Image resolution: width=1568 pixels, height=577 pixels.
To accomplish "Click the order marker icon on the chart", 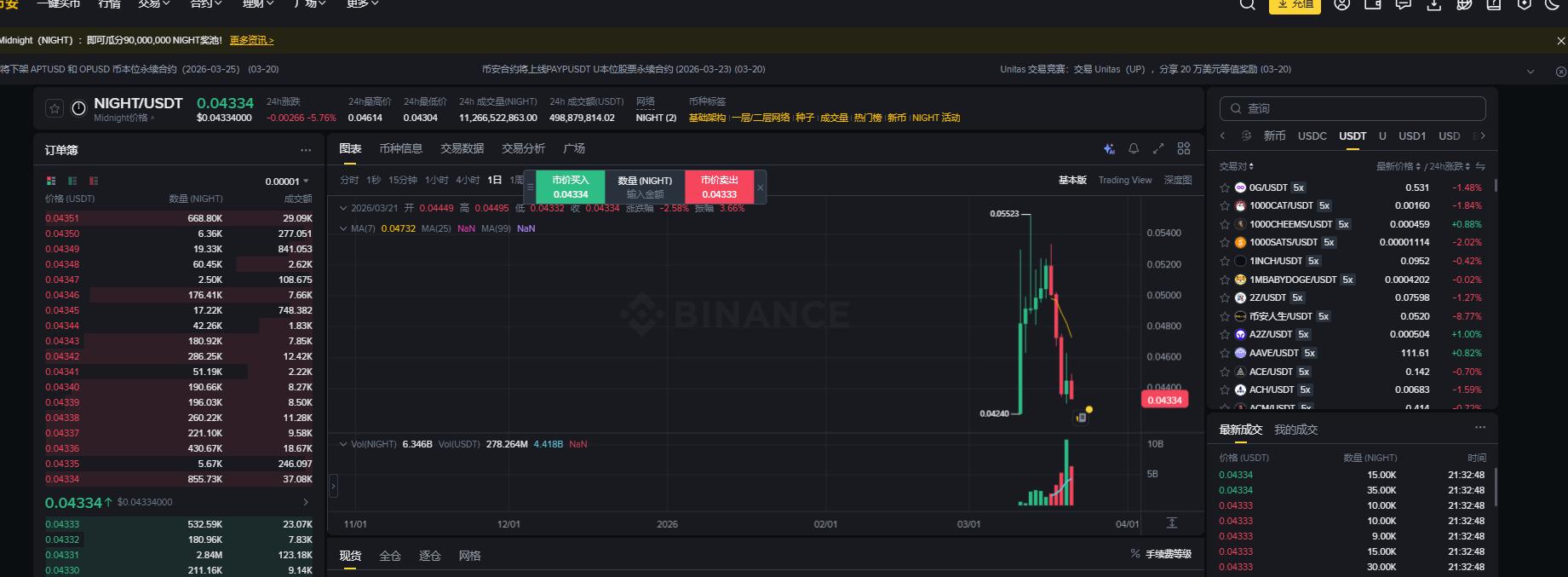I will point(1082,418).
